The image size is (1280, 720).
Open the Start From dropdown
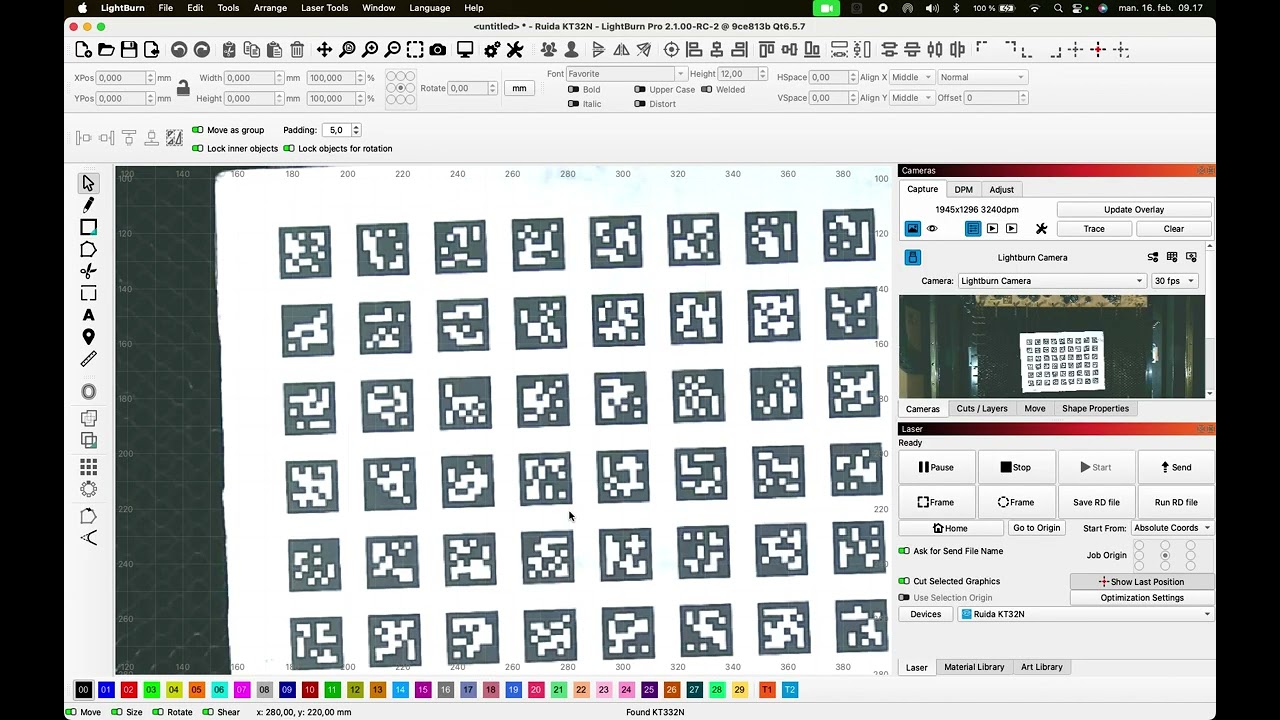pos(1171,528)
